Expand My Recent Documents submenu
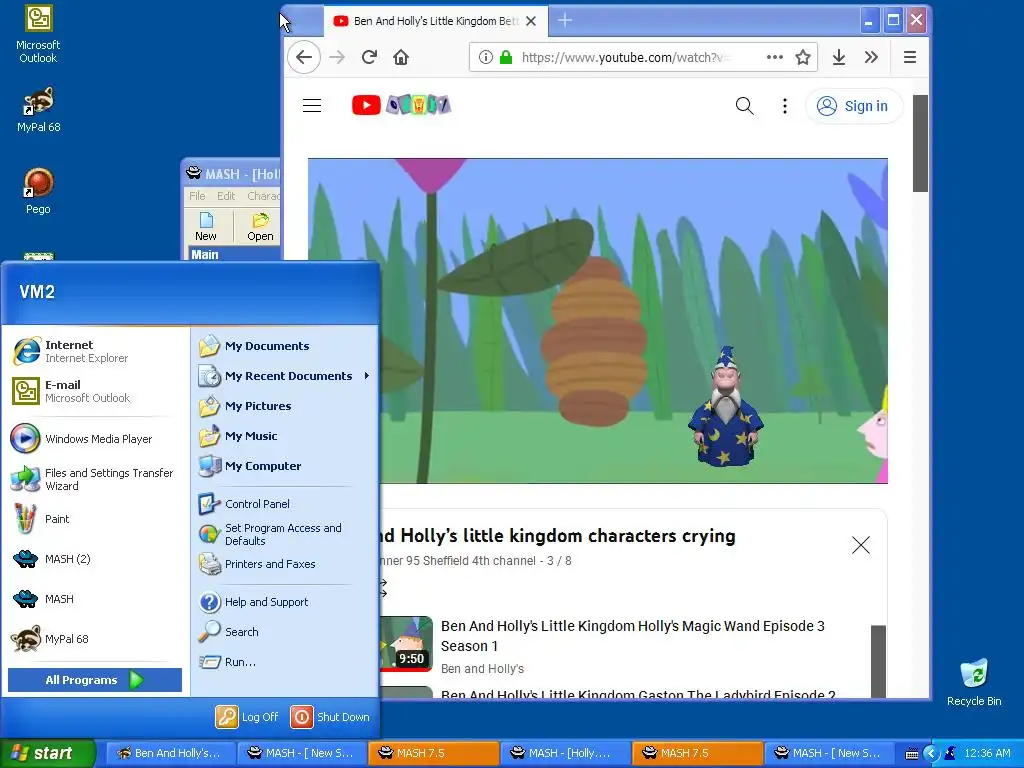1024x768 pixels. 284,376
